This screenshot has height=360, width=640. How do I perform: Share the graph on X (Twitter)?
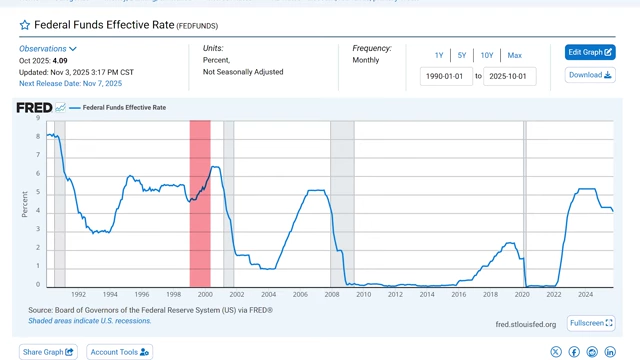click(x=556, y=352)
